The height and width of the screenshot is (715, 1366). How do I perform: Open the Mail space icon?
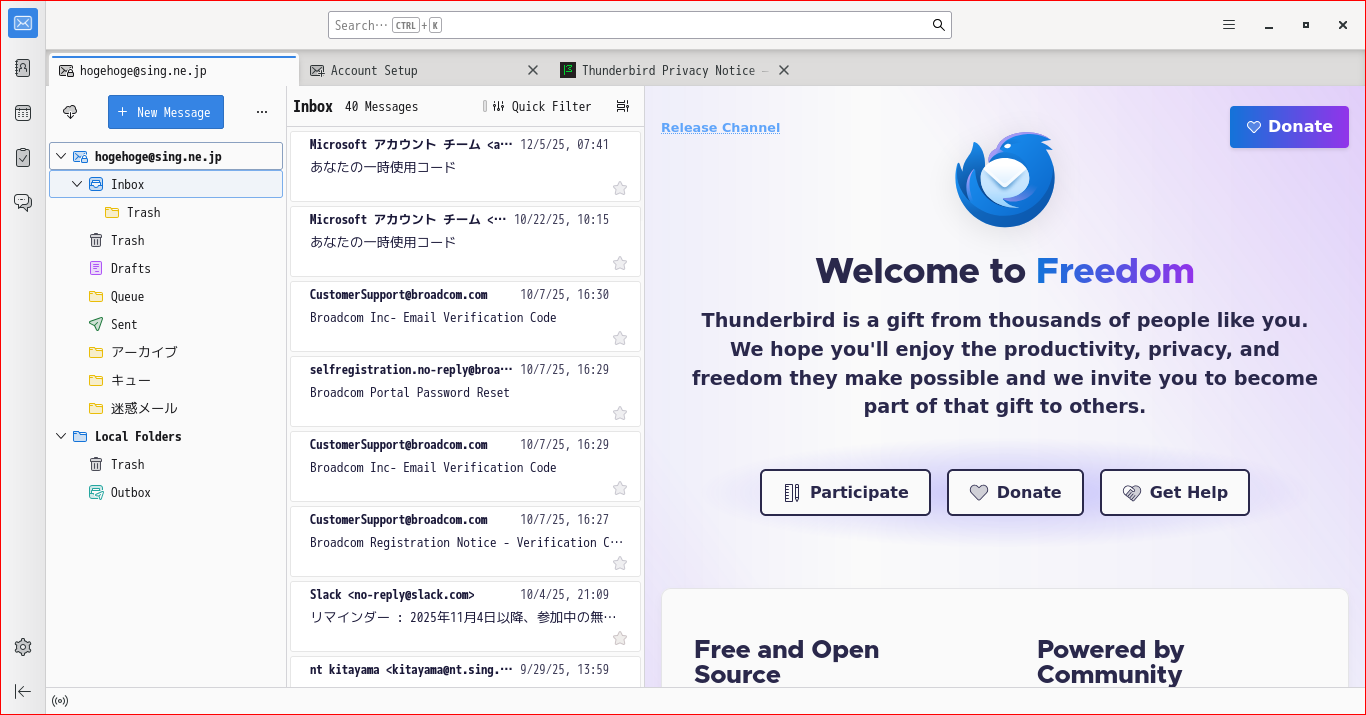[x=23, y=23]
